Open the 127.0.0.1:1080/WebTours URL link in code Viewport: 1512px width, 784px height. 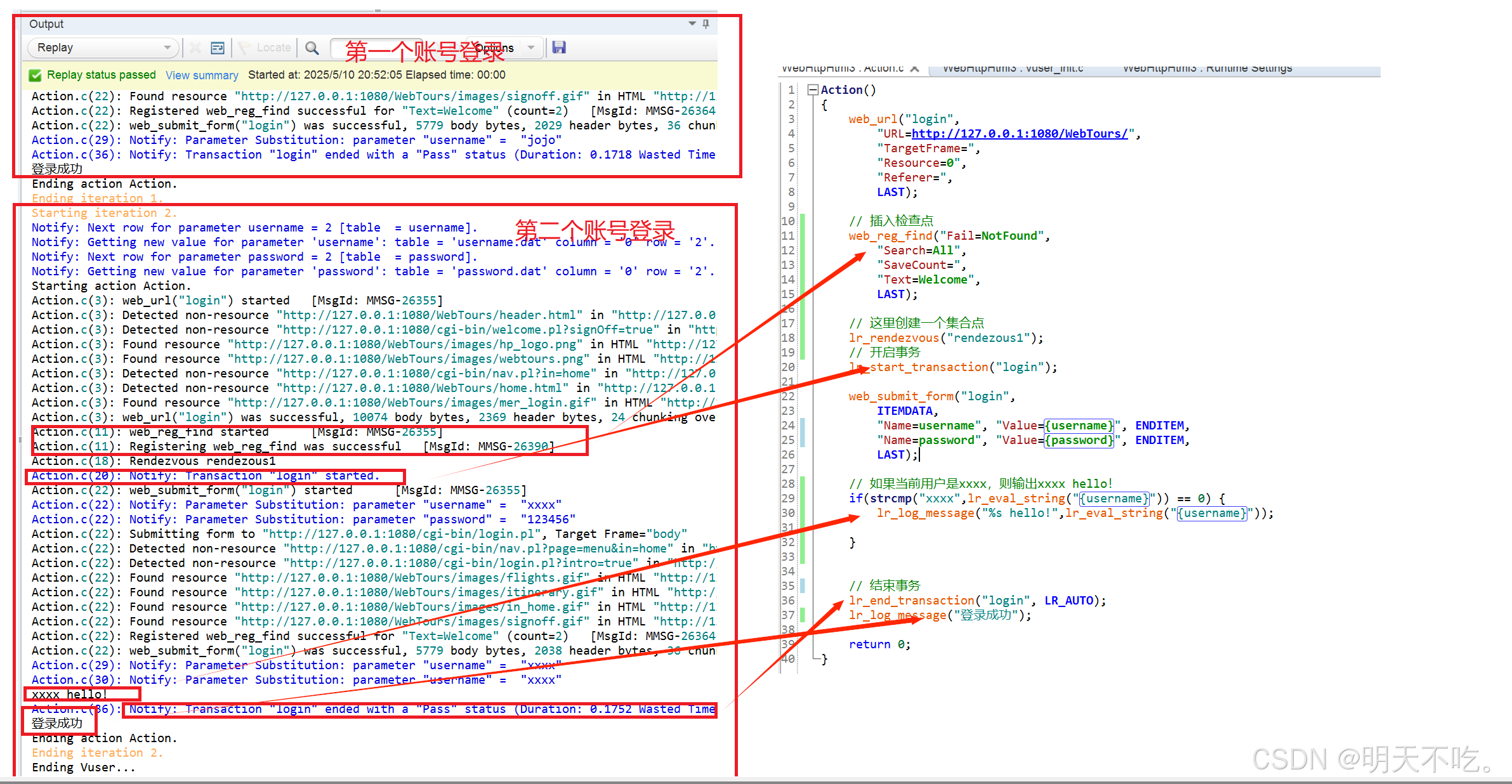pos(1019,134)
